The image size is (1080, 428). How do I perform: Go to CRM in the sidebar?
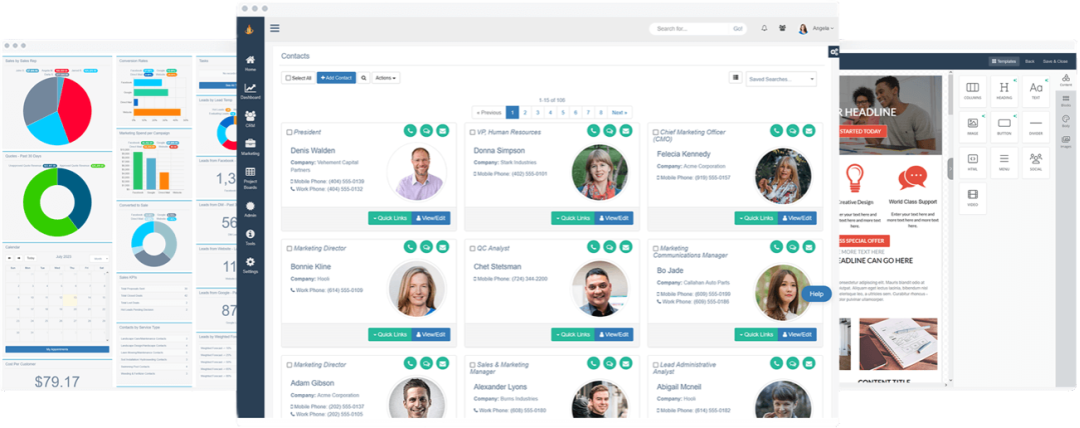(x=250, y=119)
